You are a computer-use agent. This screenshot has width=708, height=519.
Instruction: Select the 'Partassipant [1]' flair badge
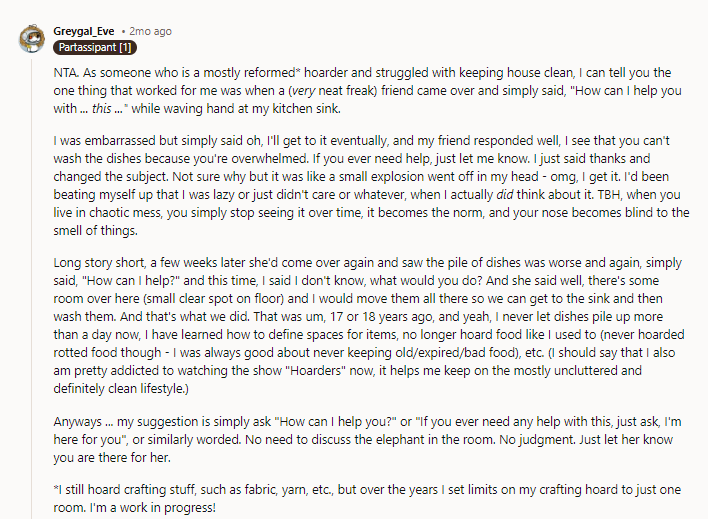click(x=95, y=47)
